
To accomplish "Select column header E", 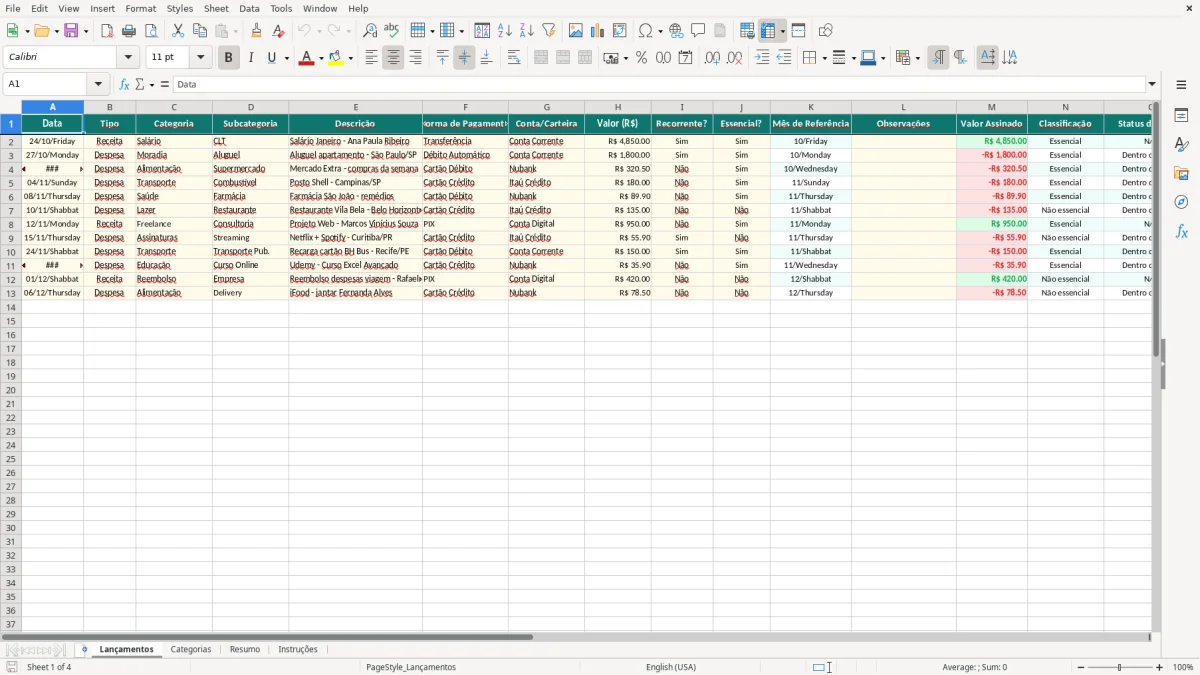I will [x=355, y=107].
